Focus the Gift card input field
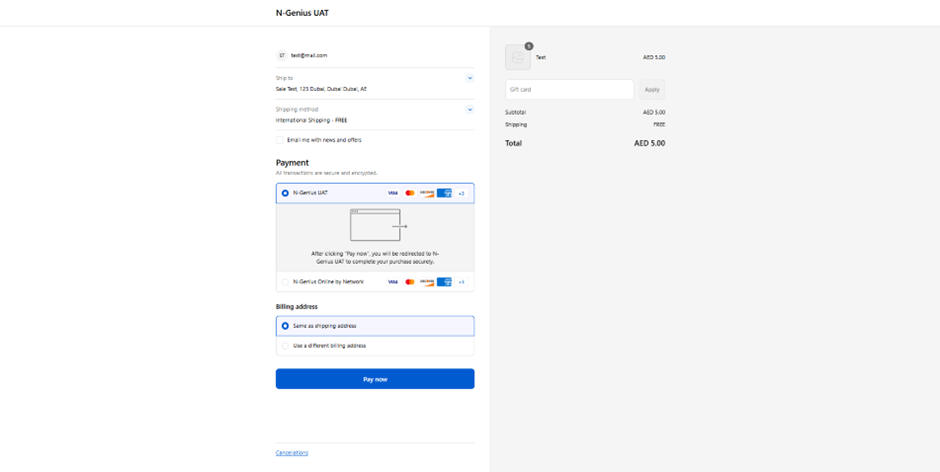This screenshot has height=472, width=940. 570,89
